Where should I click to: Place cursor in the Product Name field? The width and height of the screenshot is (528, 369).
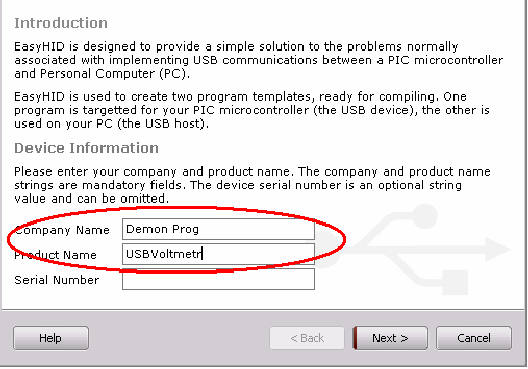point(218,254)
